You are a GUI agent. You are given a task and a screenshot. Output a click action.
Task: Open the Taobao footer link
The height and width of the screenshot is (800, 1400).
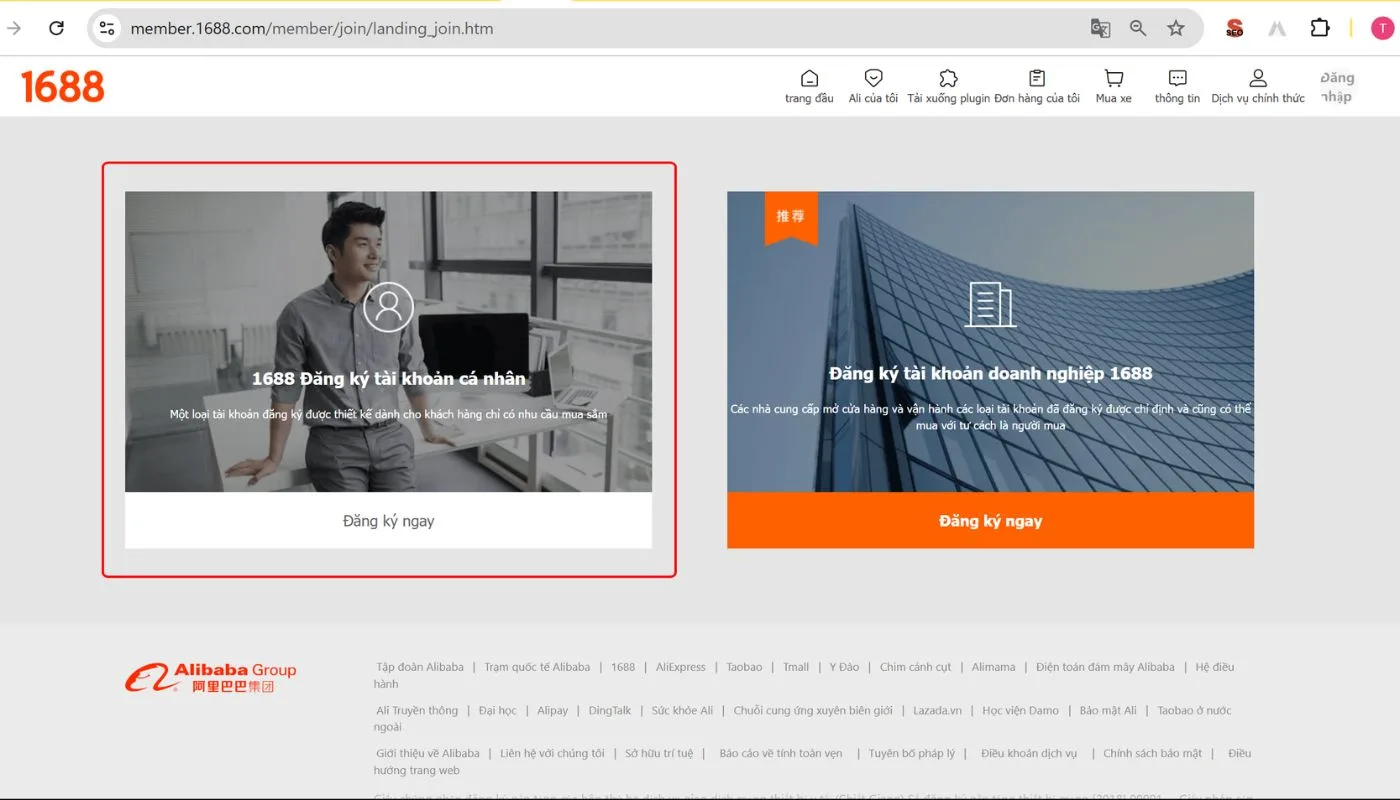pyautogui.click(x=744, y=667)
